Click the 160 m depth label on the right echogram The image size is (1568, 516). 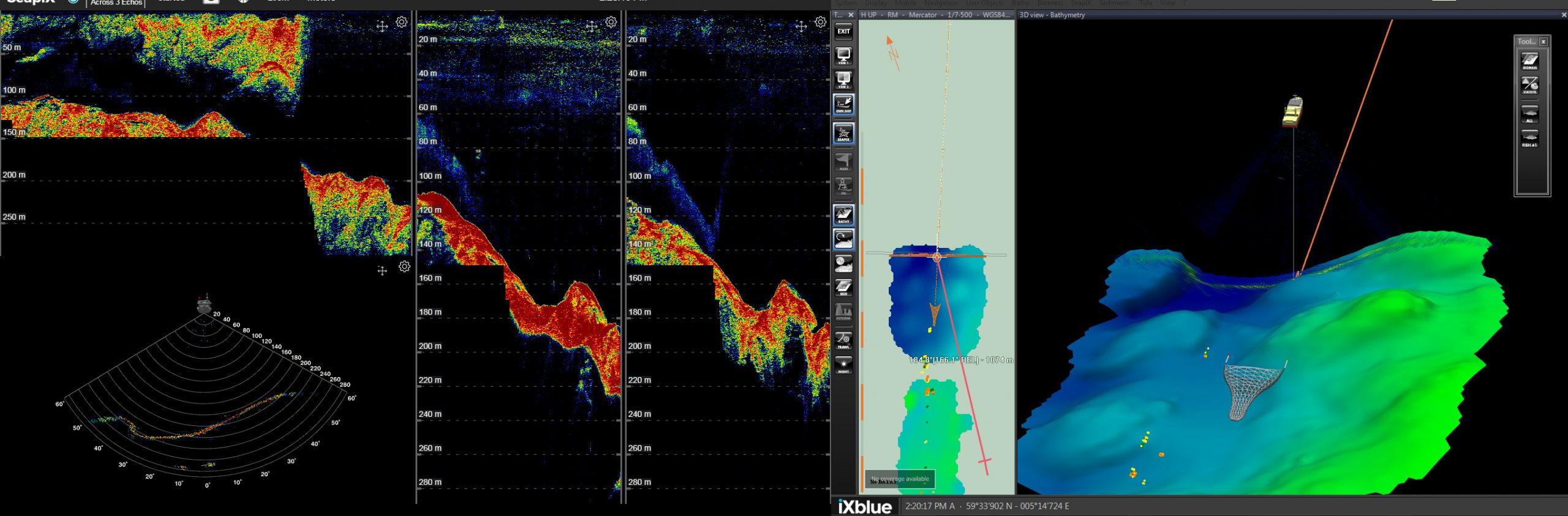click(x=639, y=278)
